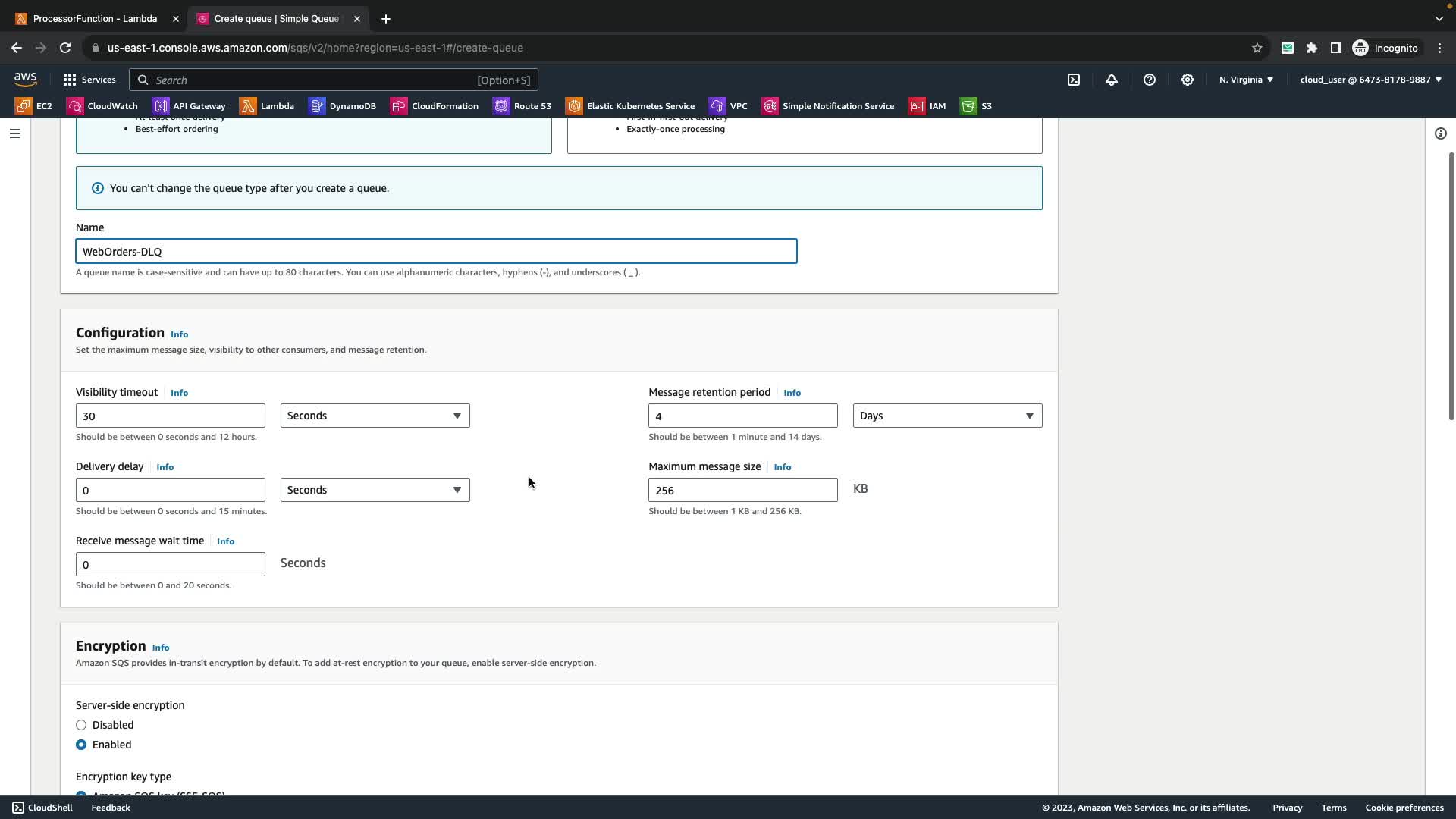Select Disabled server-side encryption
1456x819 pixels.
coord(81,725)
